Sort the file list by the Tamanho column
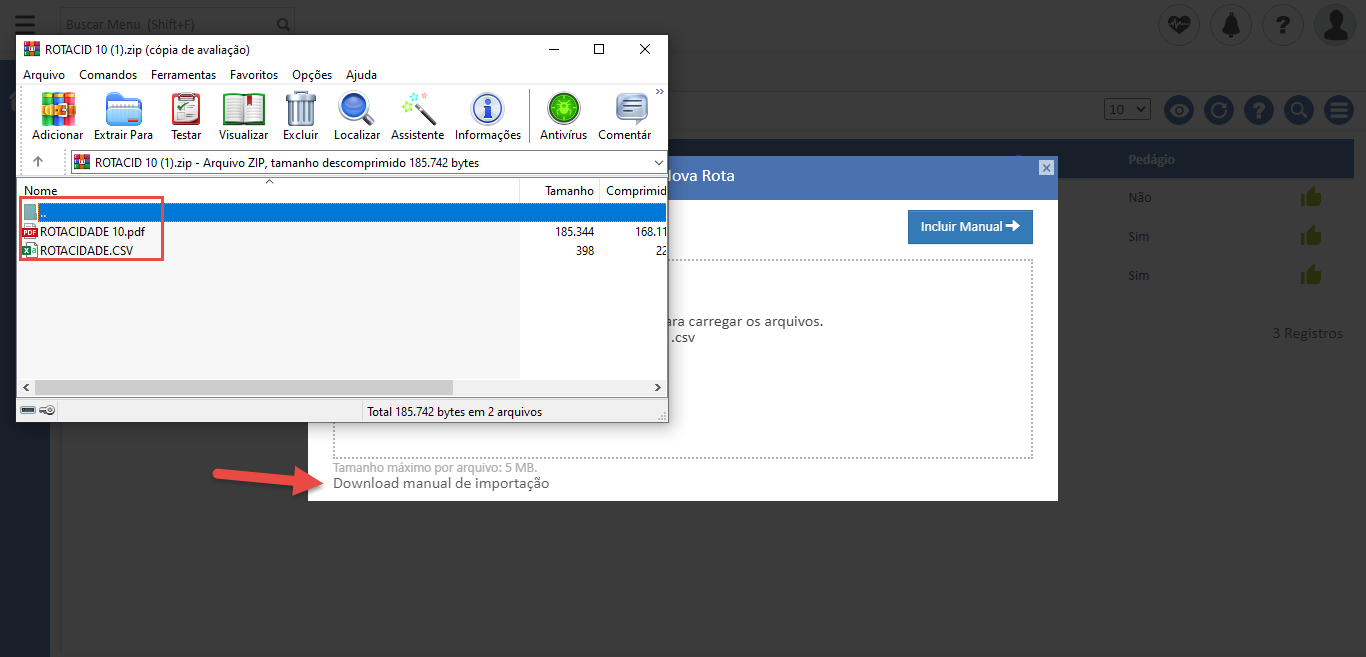The image size is (1366, 657). [x=569, y=190]
